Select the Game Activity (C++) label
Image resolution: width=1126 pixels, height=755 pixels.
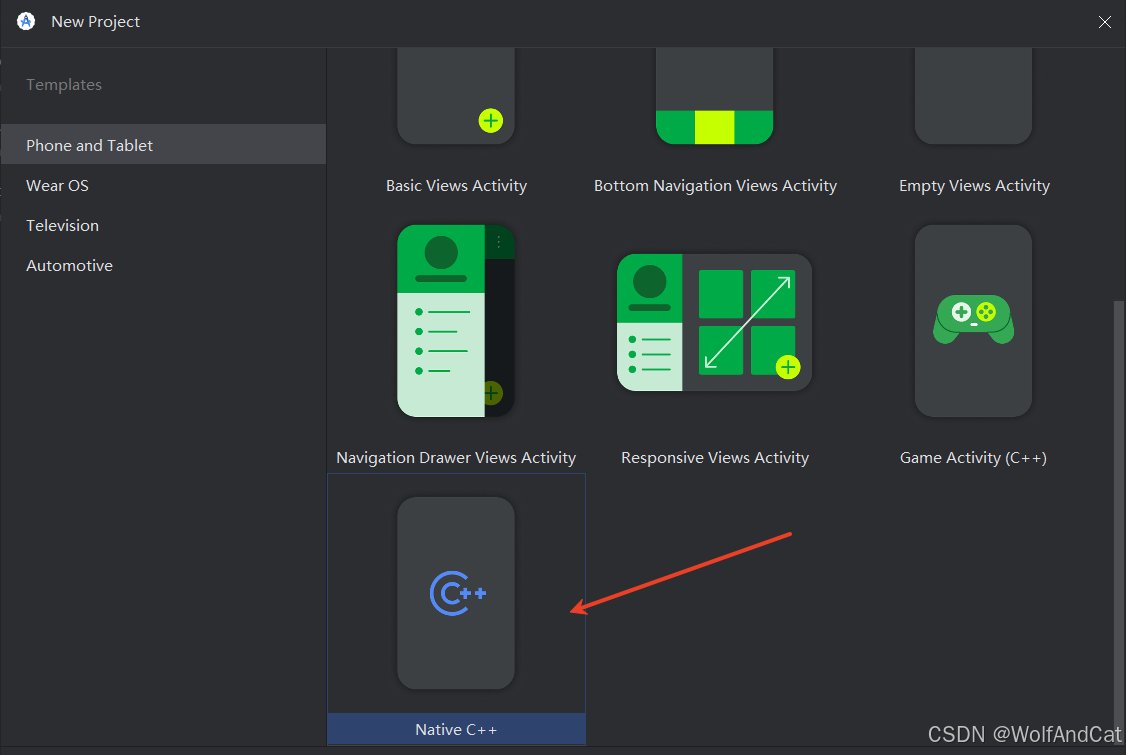[973, 458]
